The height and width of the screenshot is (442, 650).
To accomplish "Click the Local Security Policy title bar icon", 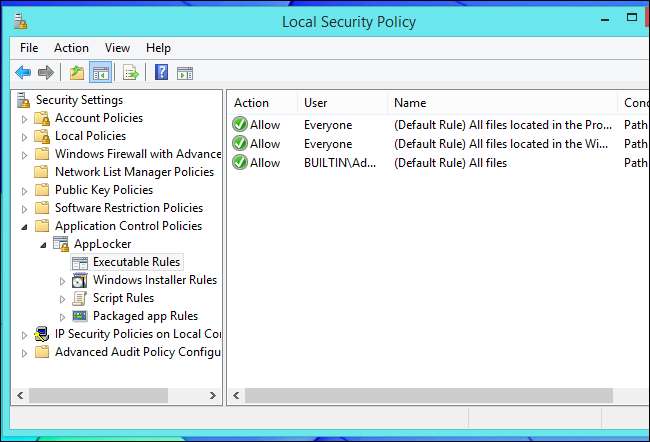I will 20,21.
